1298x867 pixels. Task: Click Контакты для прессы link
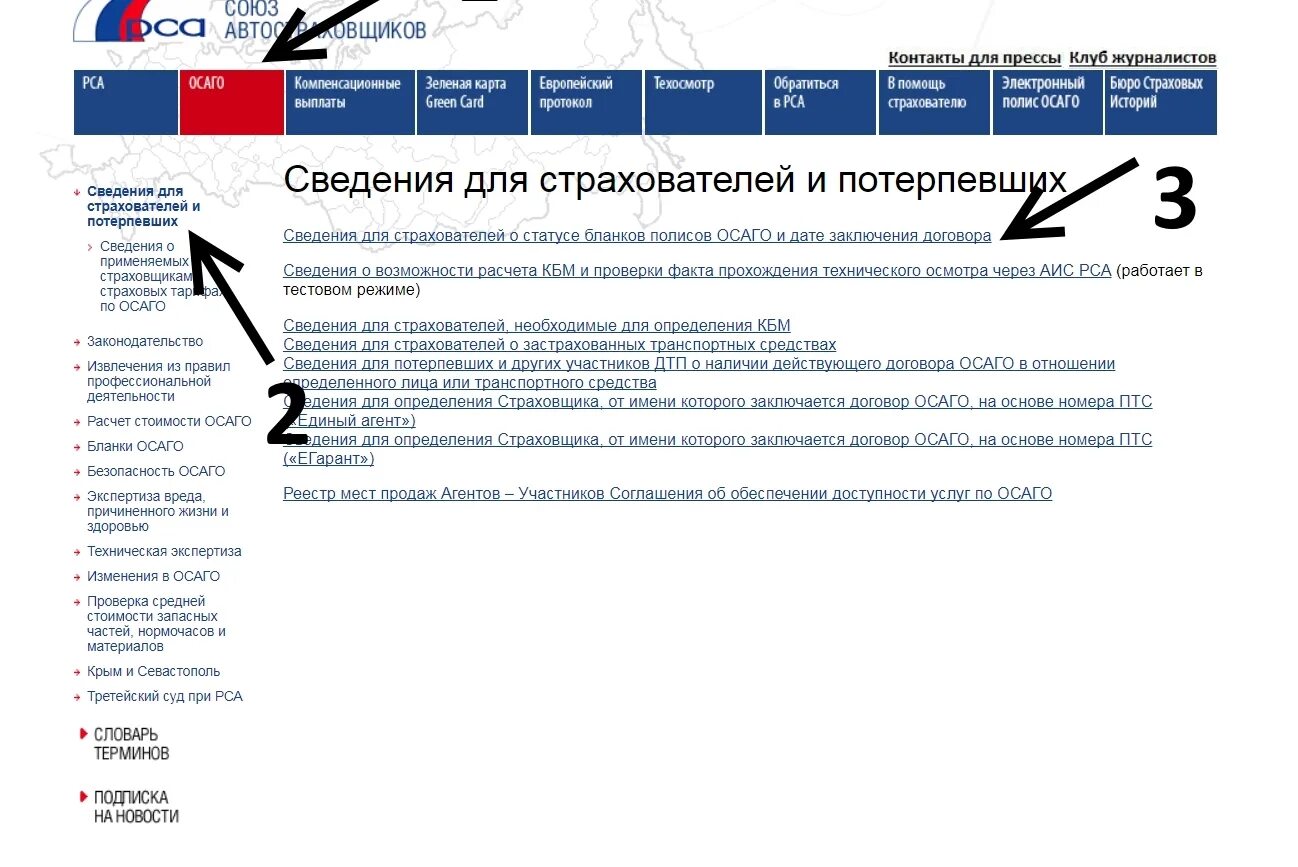click(974, 58)
